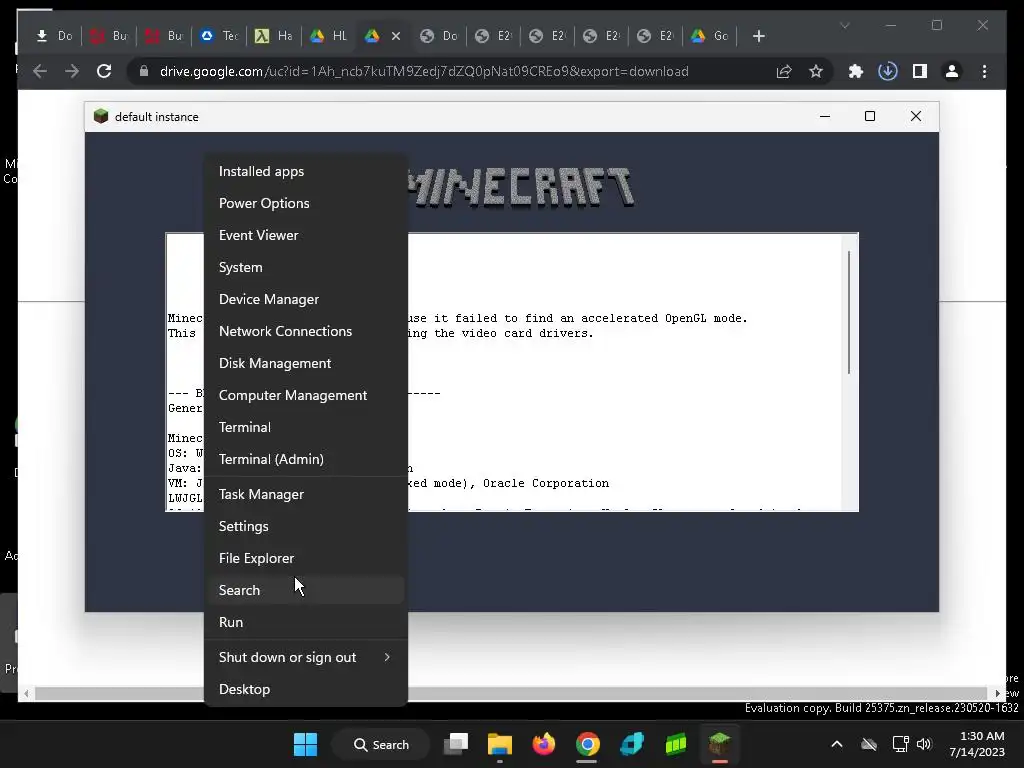Viewport: 1024px width, 768px height.
Task: Toggle Chrome side panel icon
Action: click(920, 71)
